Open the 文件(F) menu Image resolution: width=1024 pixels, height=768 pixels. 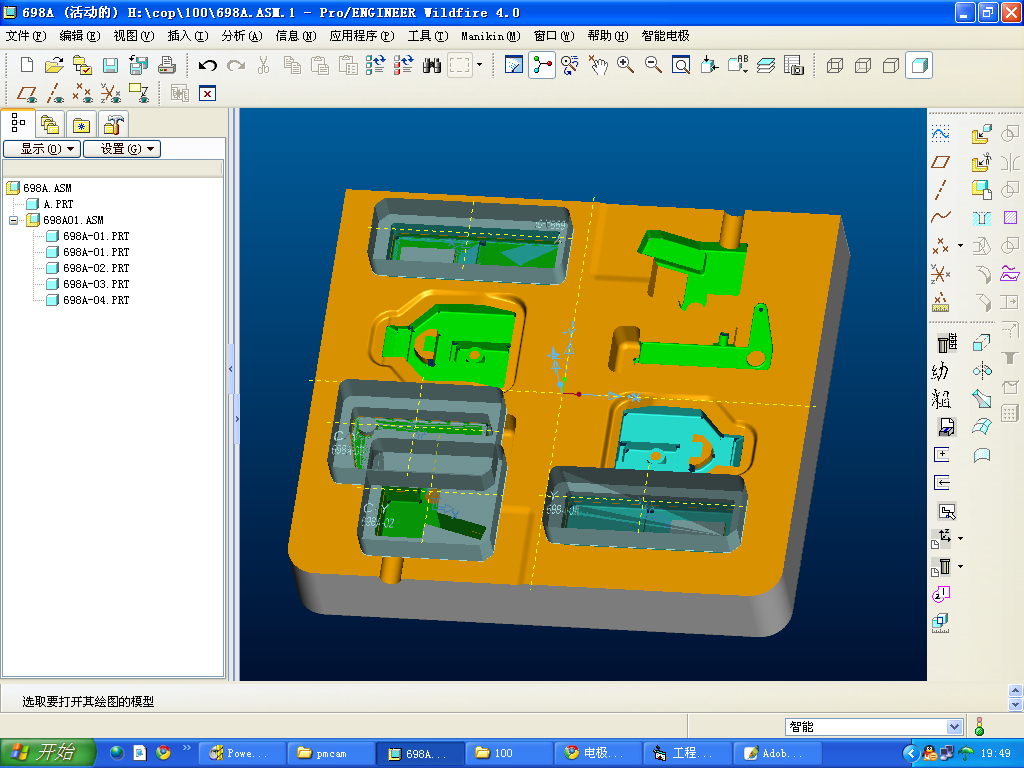(x=26, y=36)
